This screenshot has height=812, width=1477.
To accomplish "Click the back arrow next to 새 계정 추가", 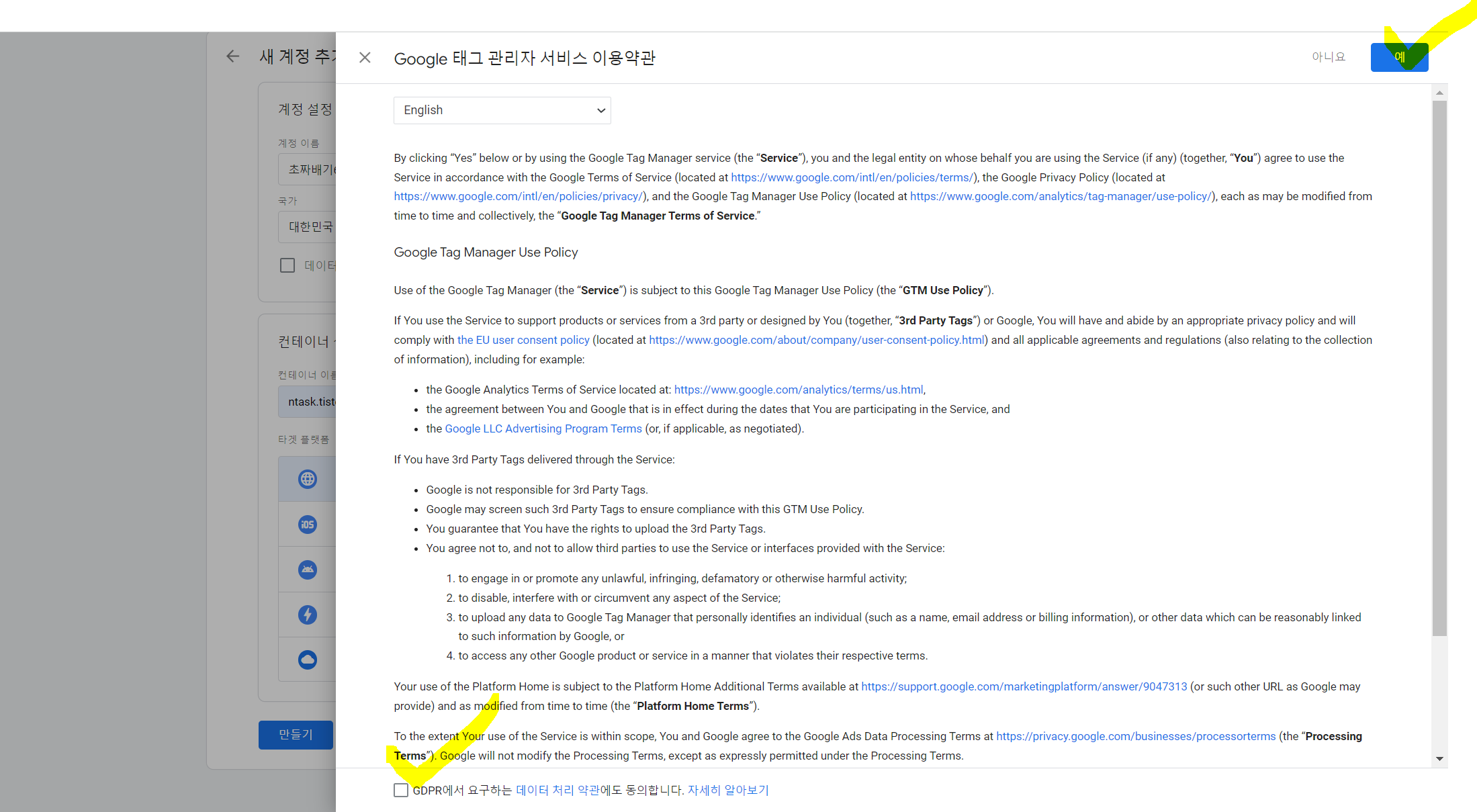I will (x=233, y=56).
